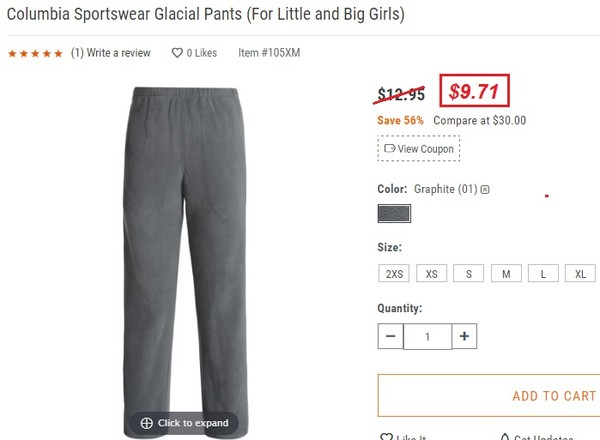The width and height of the screenshot is (600, 440).
Task: Remove Graphite color selection x icon
Action: pyautogui.click(x=485, y=189)
